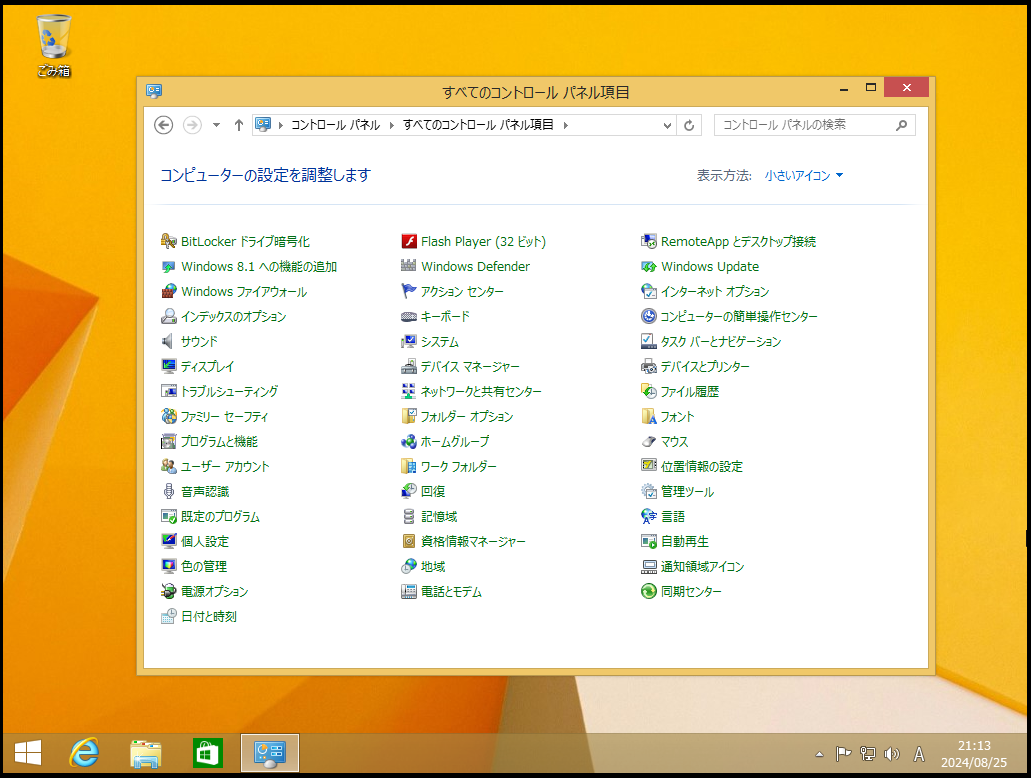Click the Windows Update icon

pyautogui.click(x=649, y=266)
